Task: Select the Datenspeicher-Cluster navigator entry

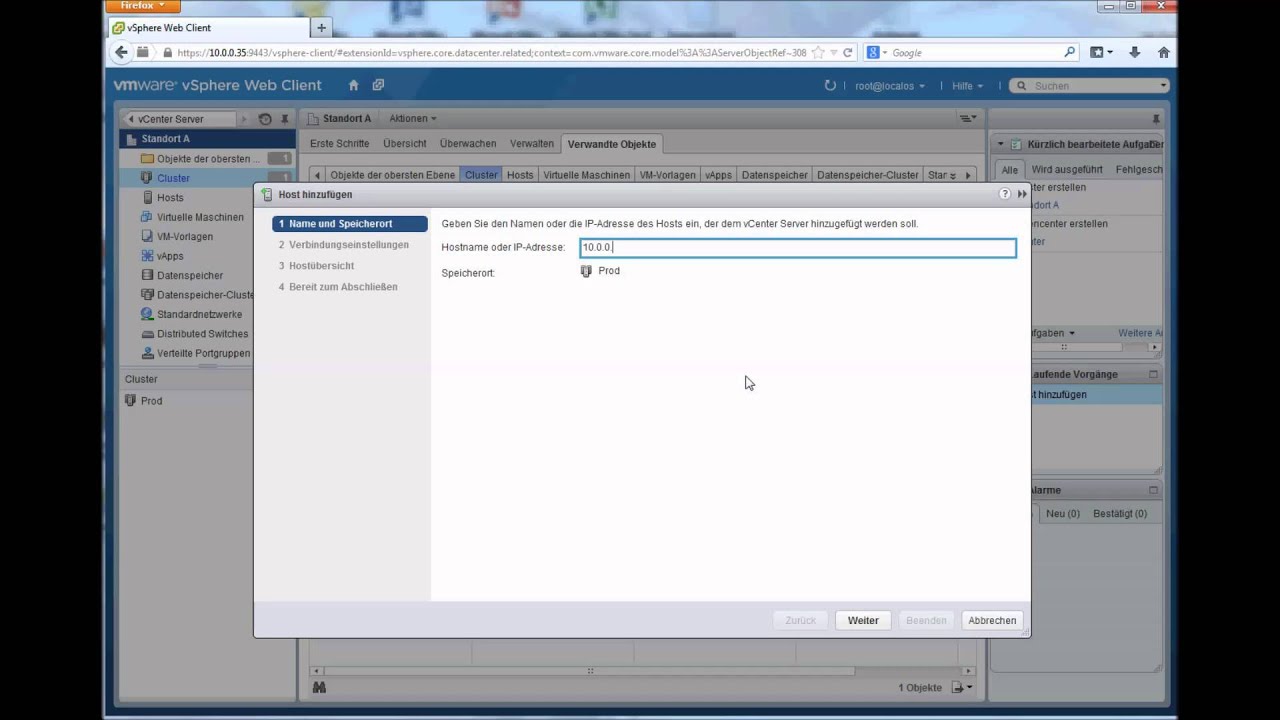Action: [207, 295]
